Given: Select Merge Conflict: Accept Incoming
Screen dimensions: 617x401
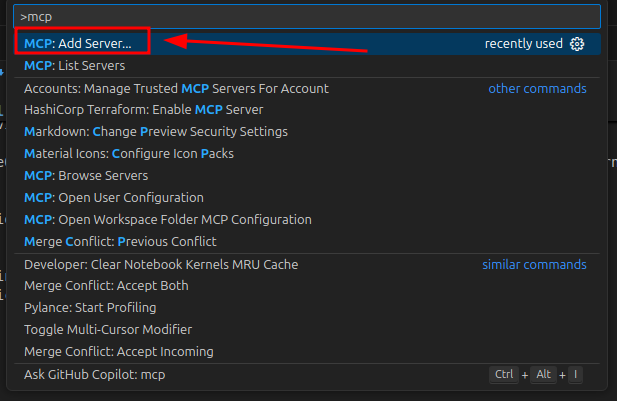Looking at the screenshot, I should tap(118, 351).
